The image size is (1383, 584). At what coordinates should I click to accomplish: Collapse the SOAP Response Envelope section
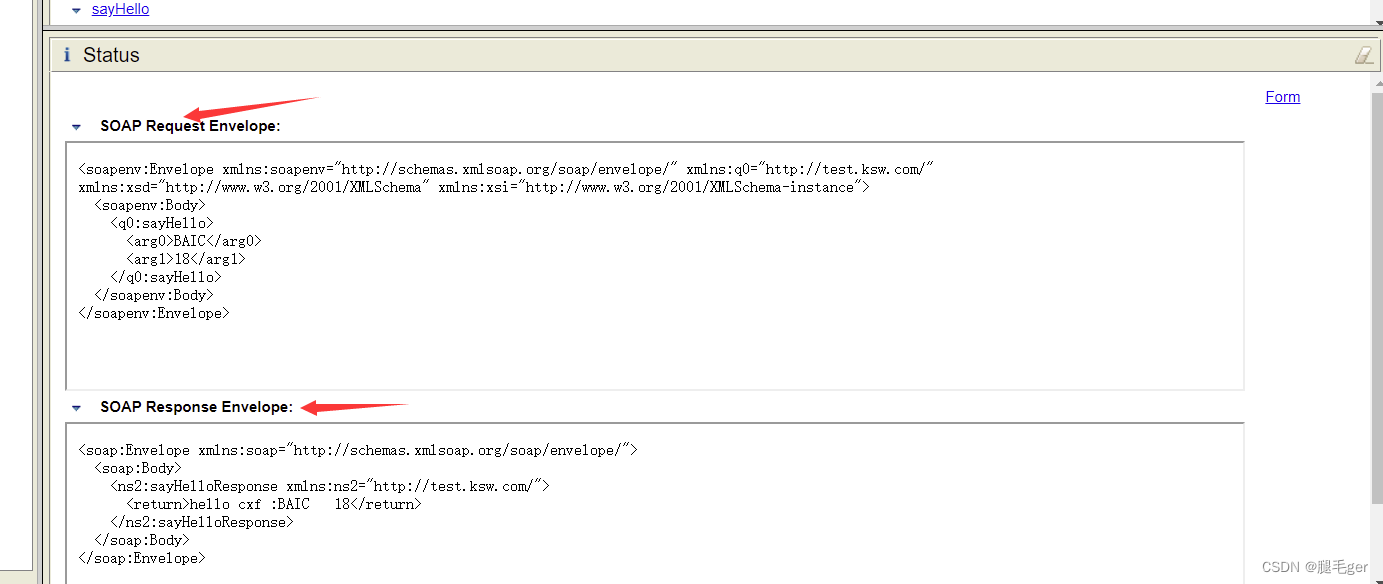pos(76,407)
